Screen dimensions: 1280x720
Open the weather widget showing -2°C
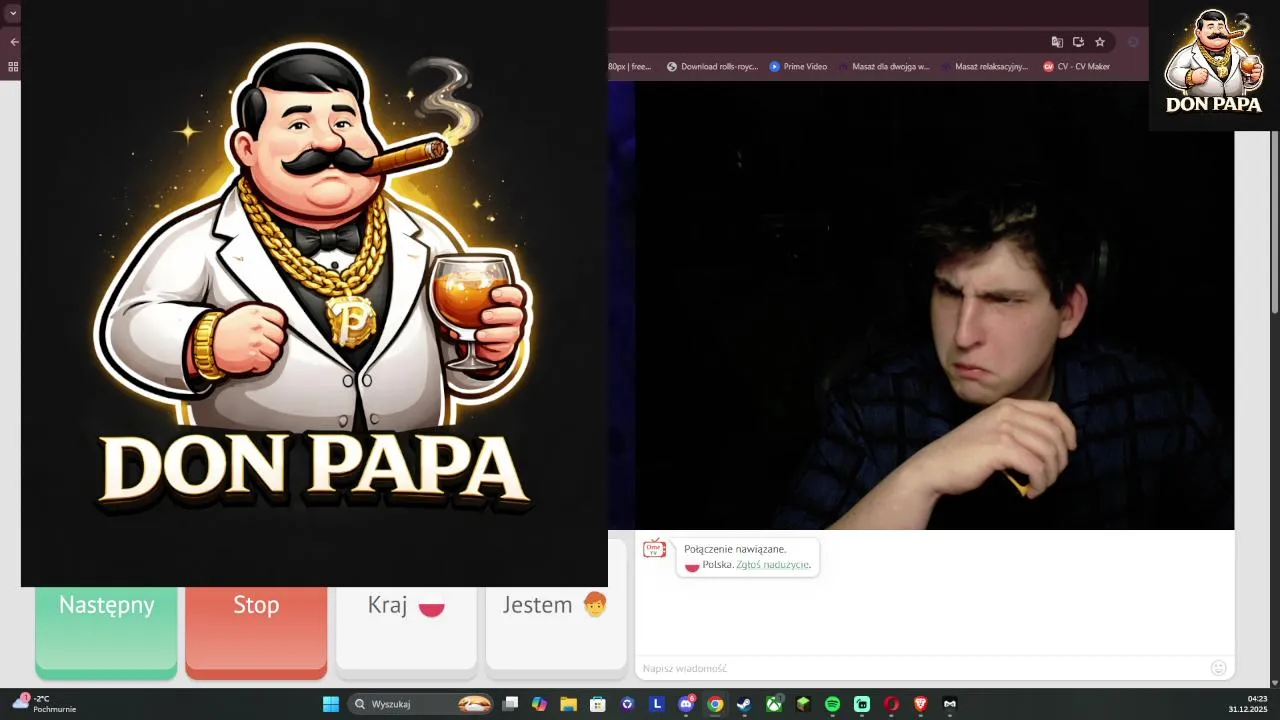click(44, 704)
